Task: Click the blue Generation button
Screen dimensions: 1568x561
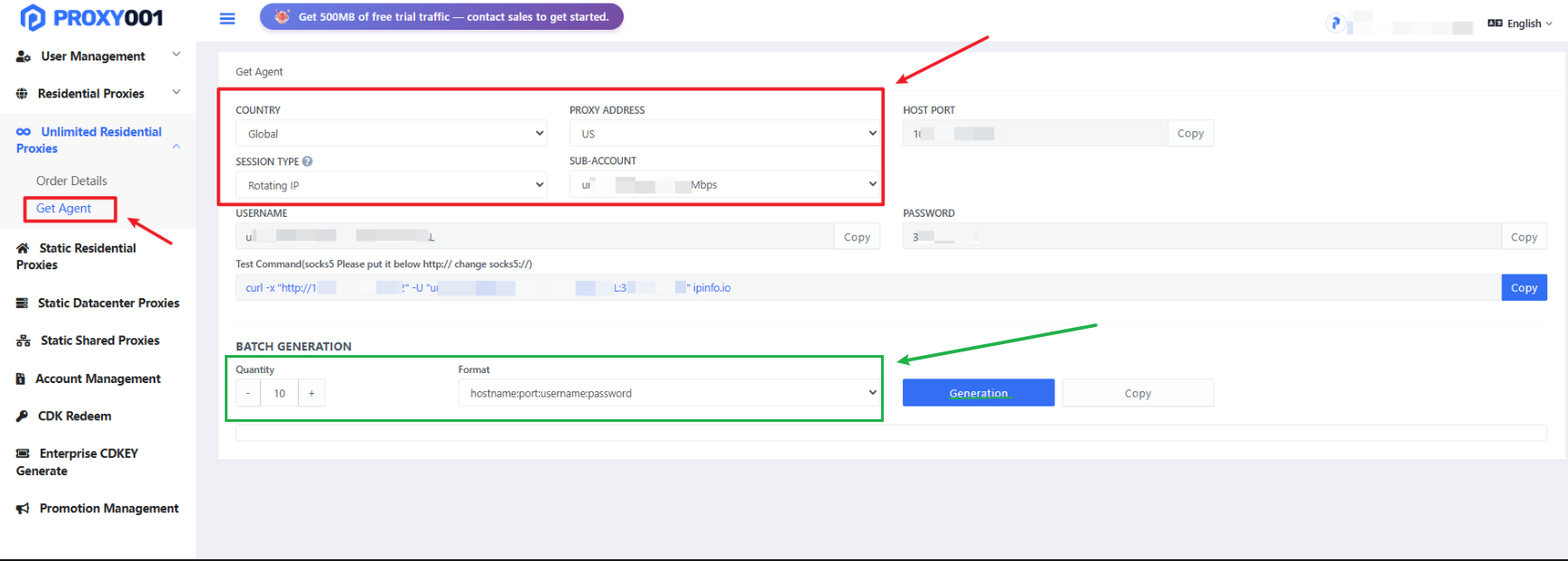Action: (x=979, y=393)
